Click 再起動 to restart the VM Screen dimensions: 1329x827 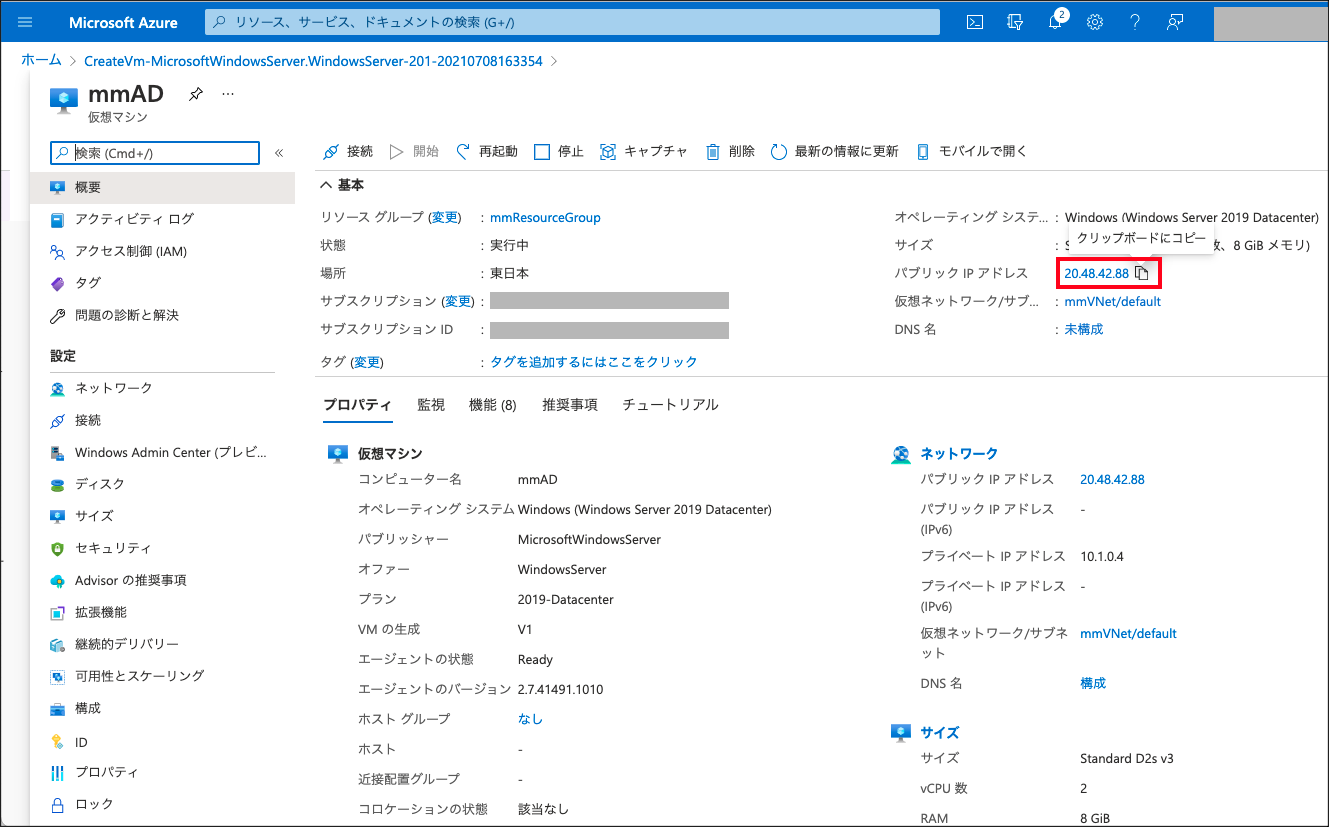[x=487, y=151]
